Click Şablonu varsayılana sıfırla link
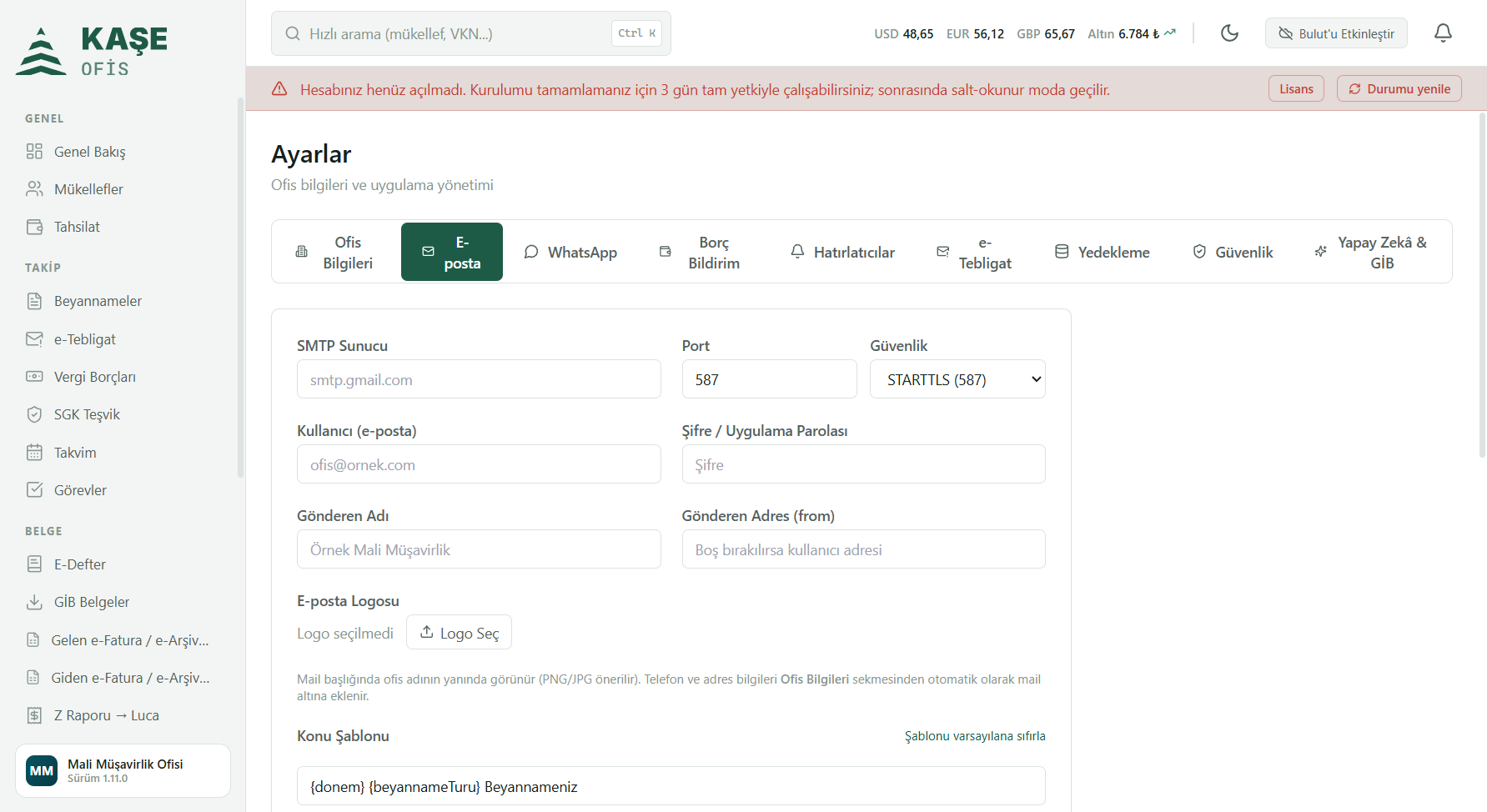1487x812 pixels. (x=975, y=736)
